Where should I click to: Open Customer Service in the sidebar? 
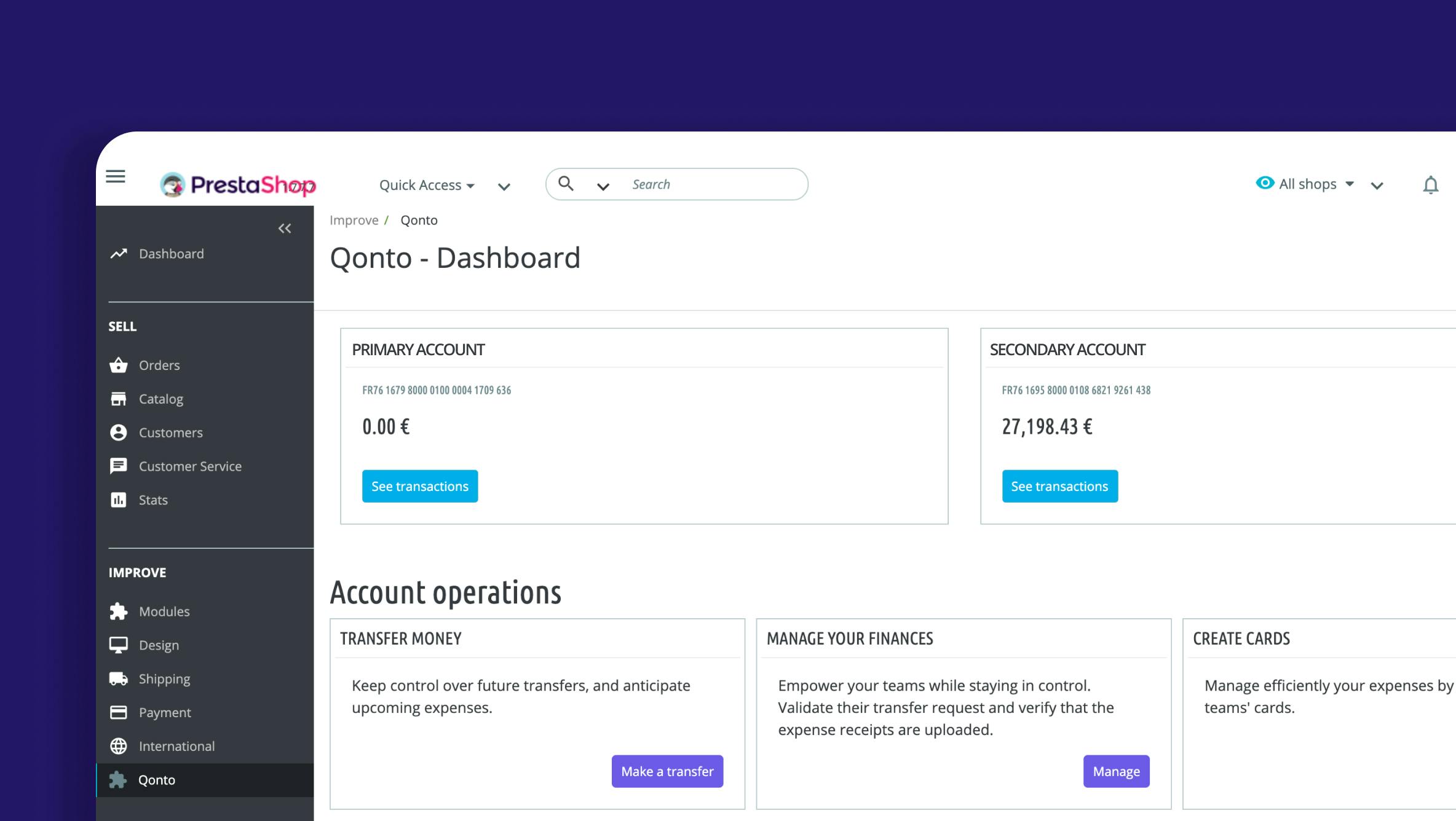(190, 466)
